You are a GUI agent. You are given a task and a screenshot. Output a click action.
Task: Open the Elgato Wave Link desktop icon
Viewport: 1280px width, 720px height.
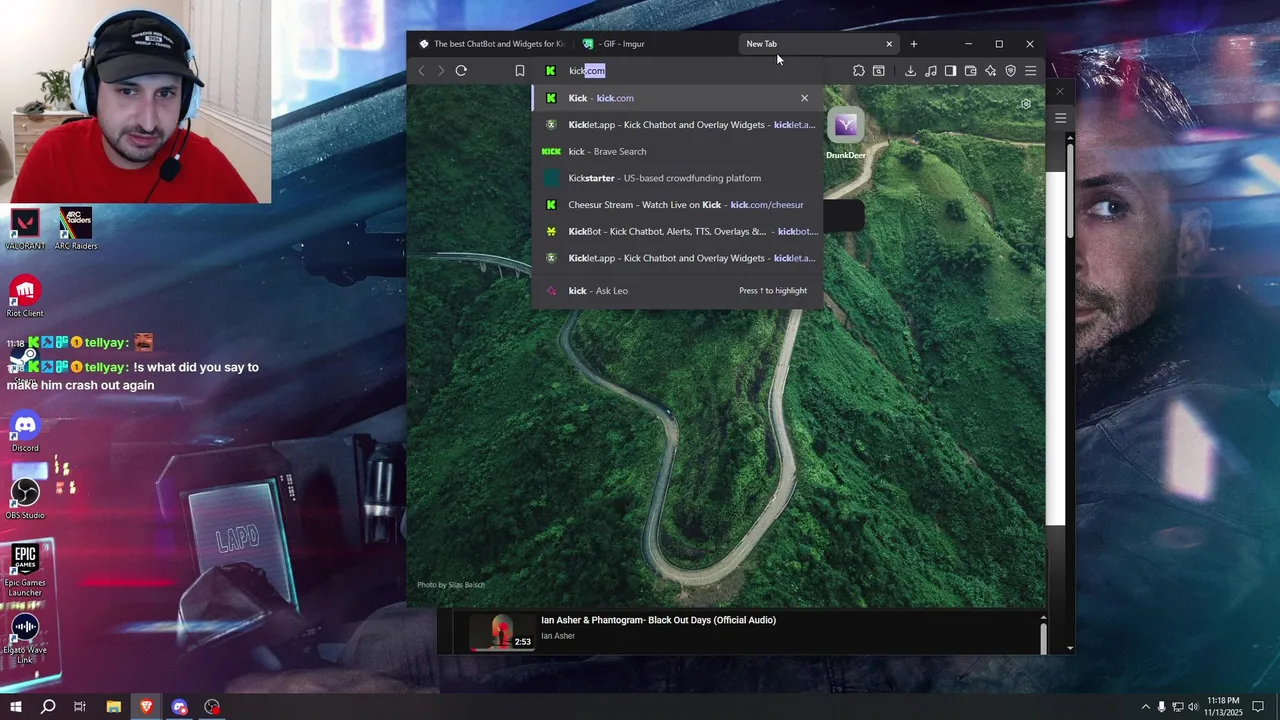pyautogui.click(x=25, y=639)
